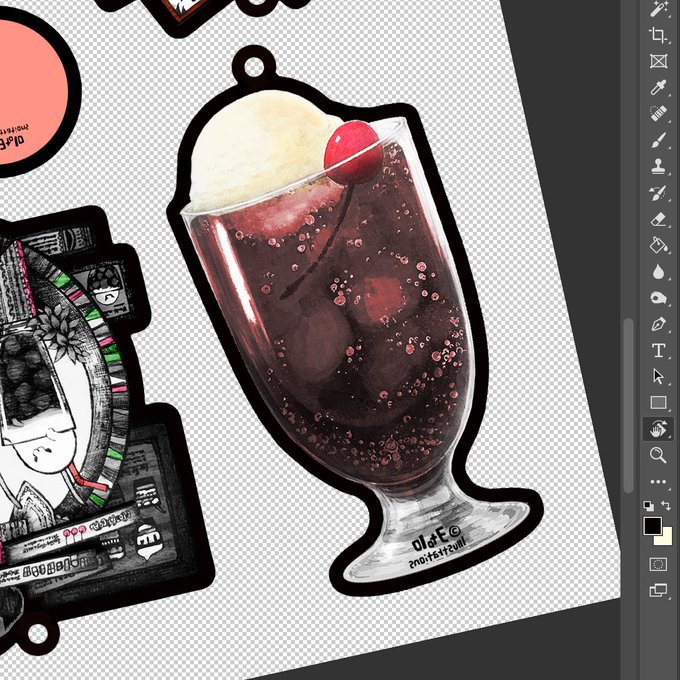Select the Brush tool

pos(658,140)
